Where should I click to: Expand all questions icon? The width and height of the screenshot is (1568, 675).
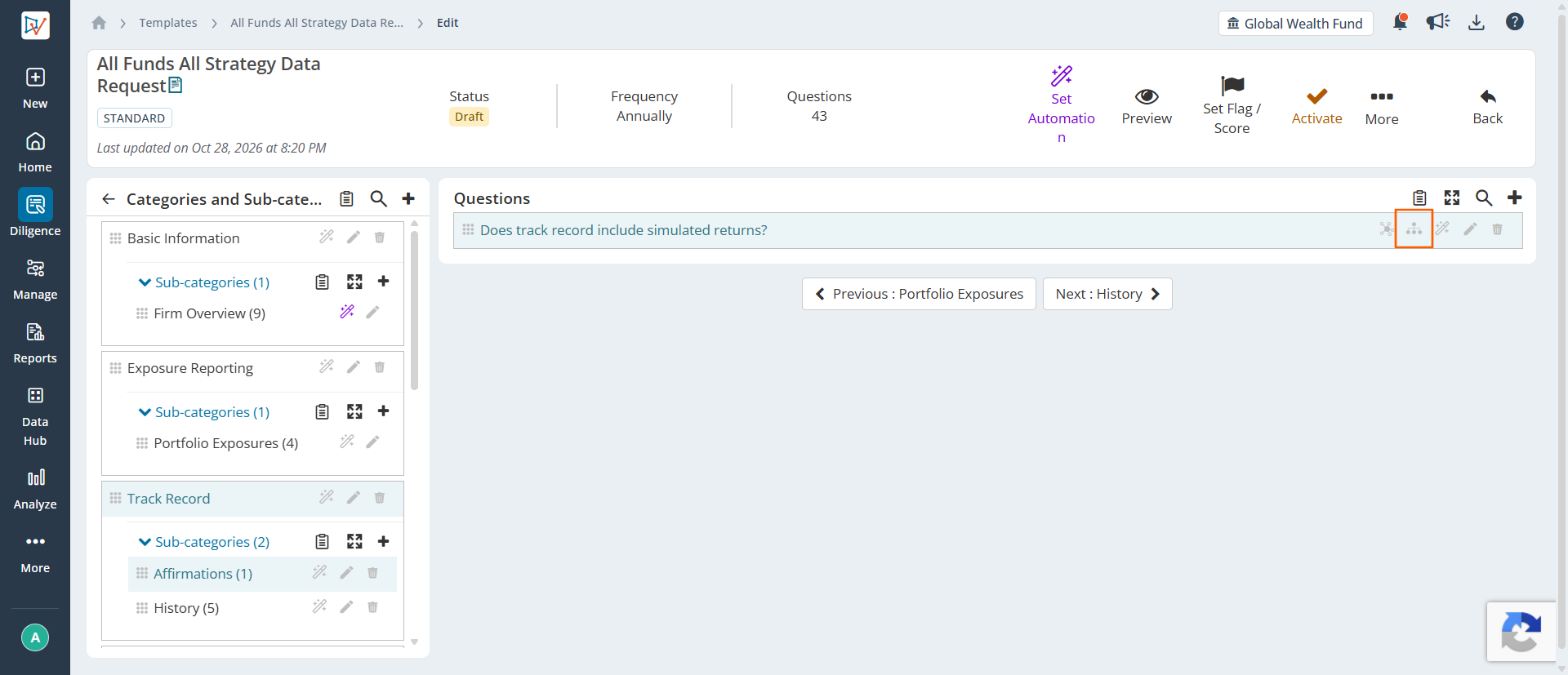[x=1452, y=198]
